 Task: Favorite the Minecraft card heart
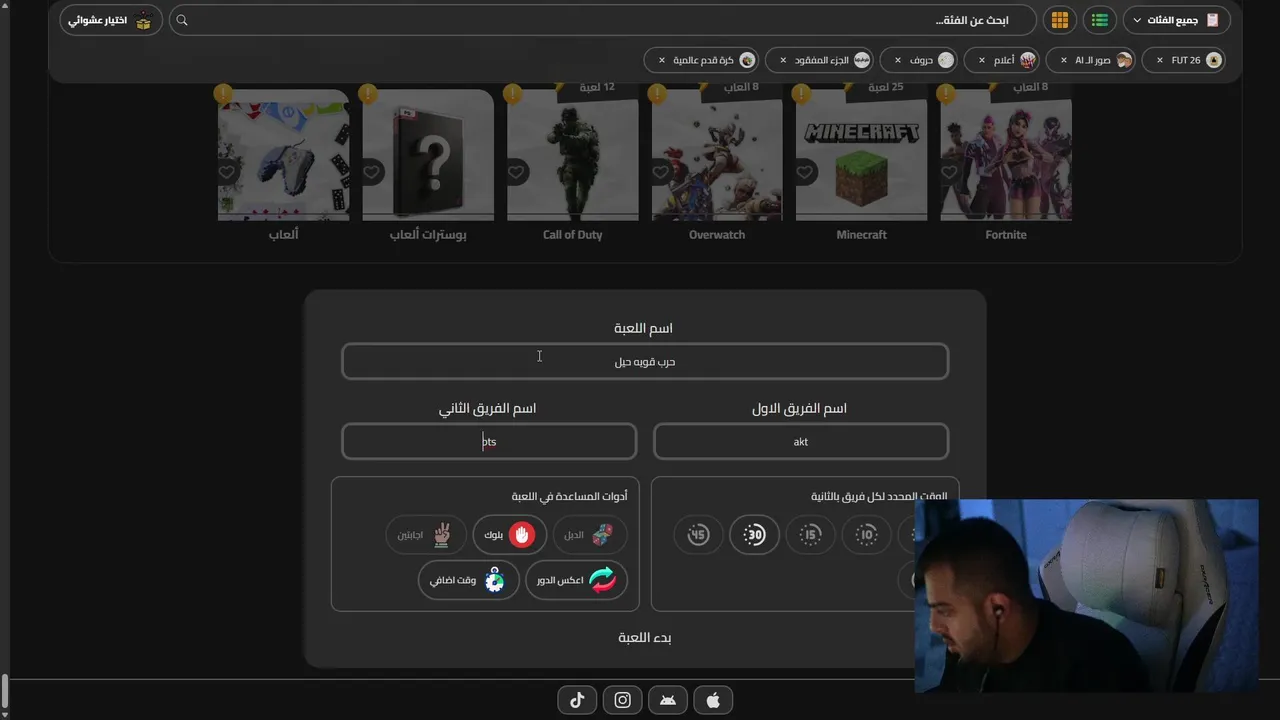tap(805, 172)
